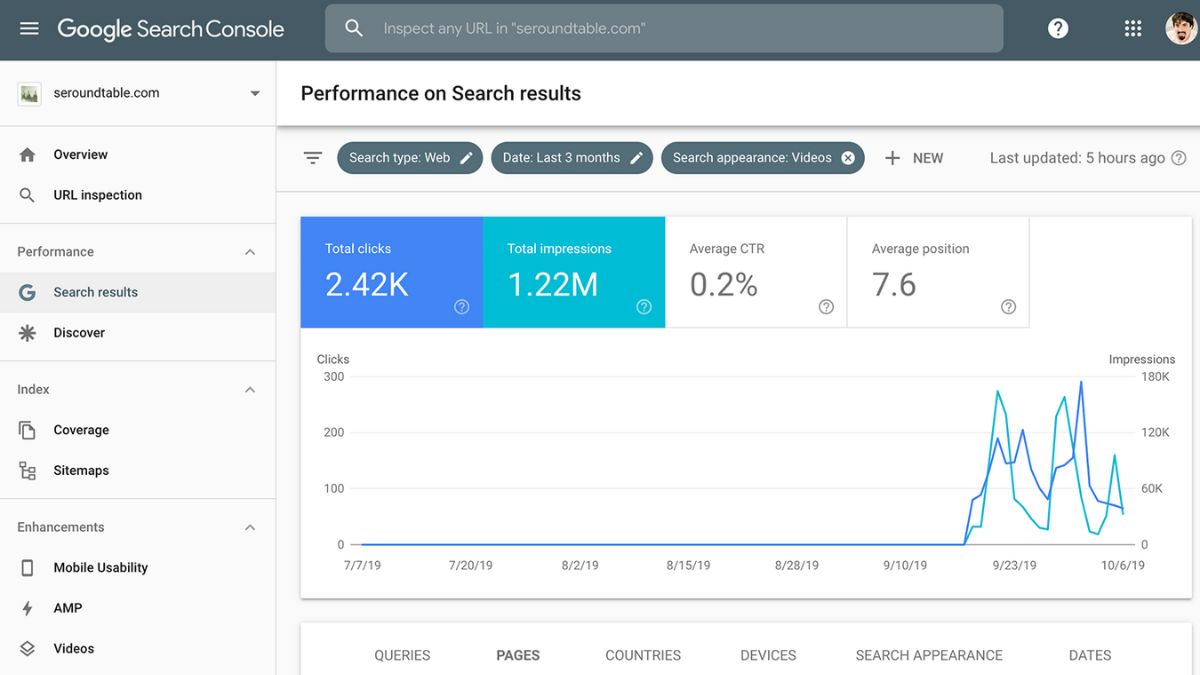Image resolution: width=1200 pixels, height=675 pixels.
Task: Click the NEW filter button label
Action: [928, 158]
